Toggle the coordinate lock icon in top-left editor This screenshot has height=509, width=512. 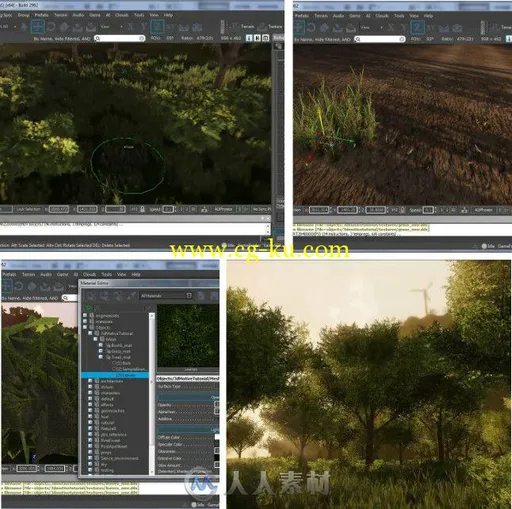click(143, 209)
